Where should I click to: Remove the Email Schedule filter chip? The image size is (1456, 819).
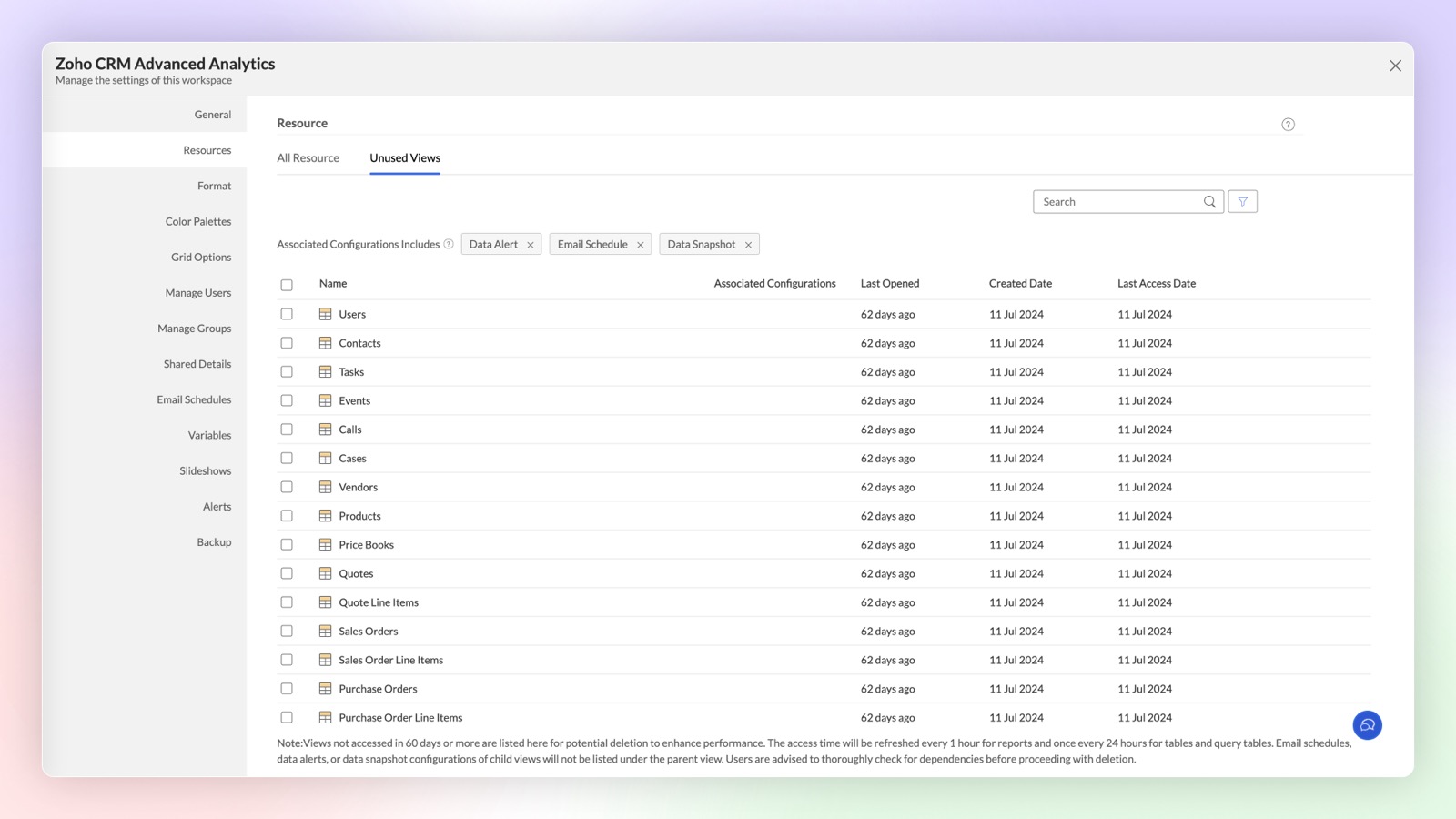[641, 245]
